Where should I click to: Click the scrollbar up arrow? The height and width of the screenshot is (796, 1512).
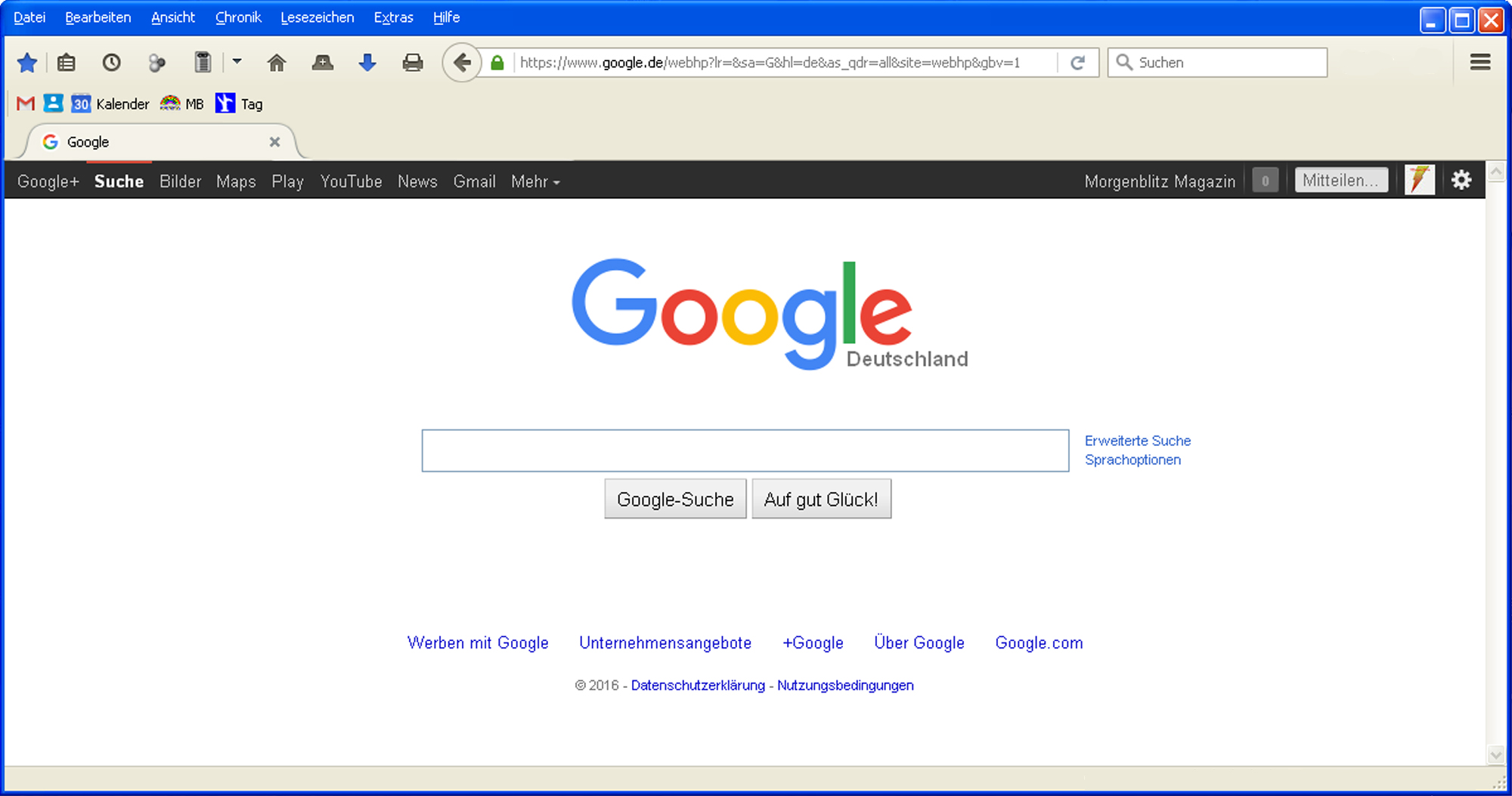pos(1496,172)
